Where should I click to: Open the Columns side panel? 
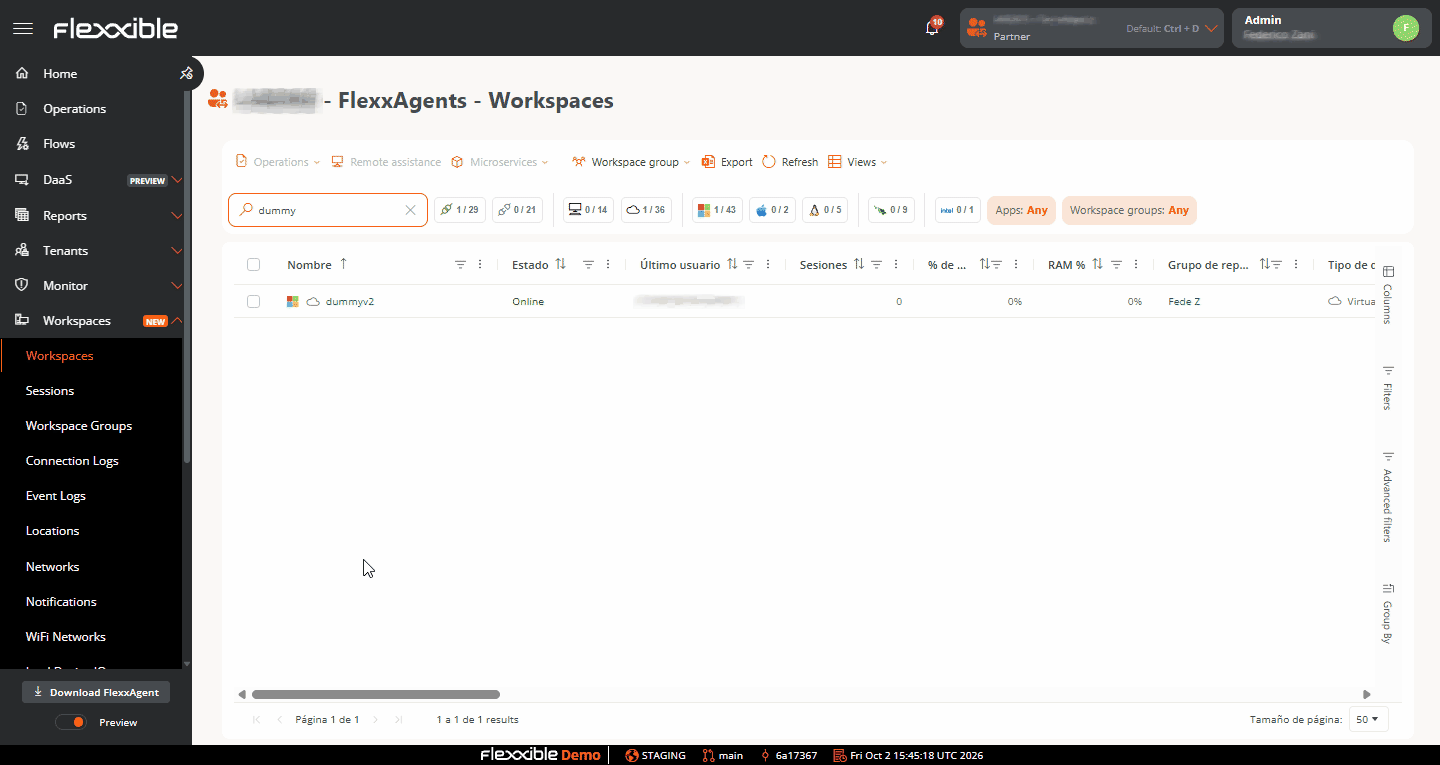pos(1387,294)
